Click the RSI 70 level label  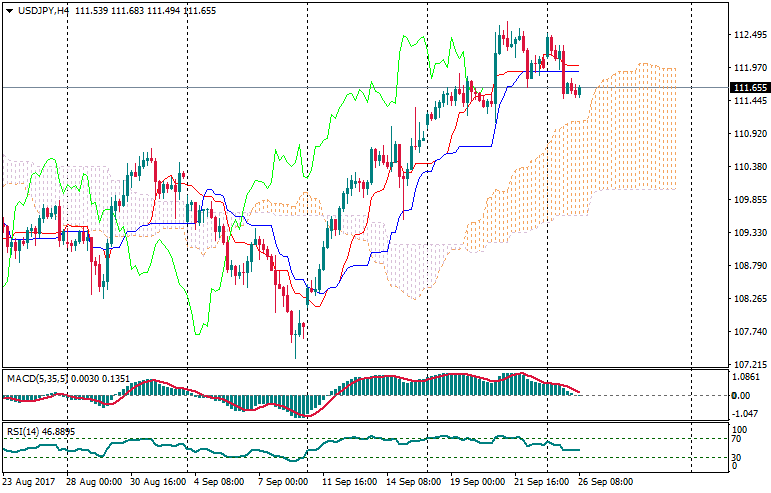[738, 438]
